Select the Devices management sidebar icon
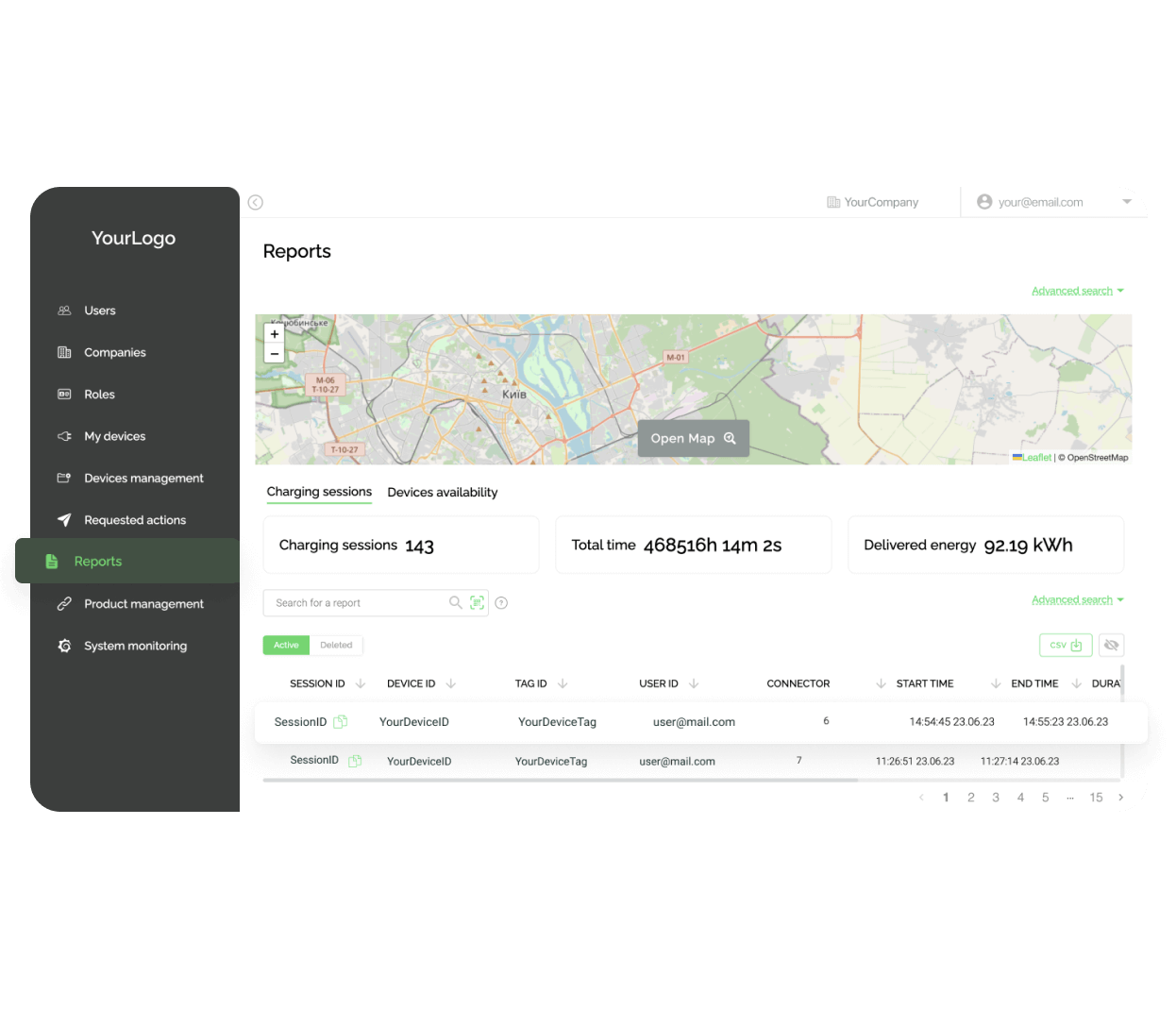Screen dimensions: 1176x1010 click(x=64, y=478)
